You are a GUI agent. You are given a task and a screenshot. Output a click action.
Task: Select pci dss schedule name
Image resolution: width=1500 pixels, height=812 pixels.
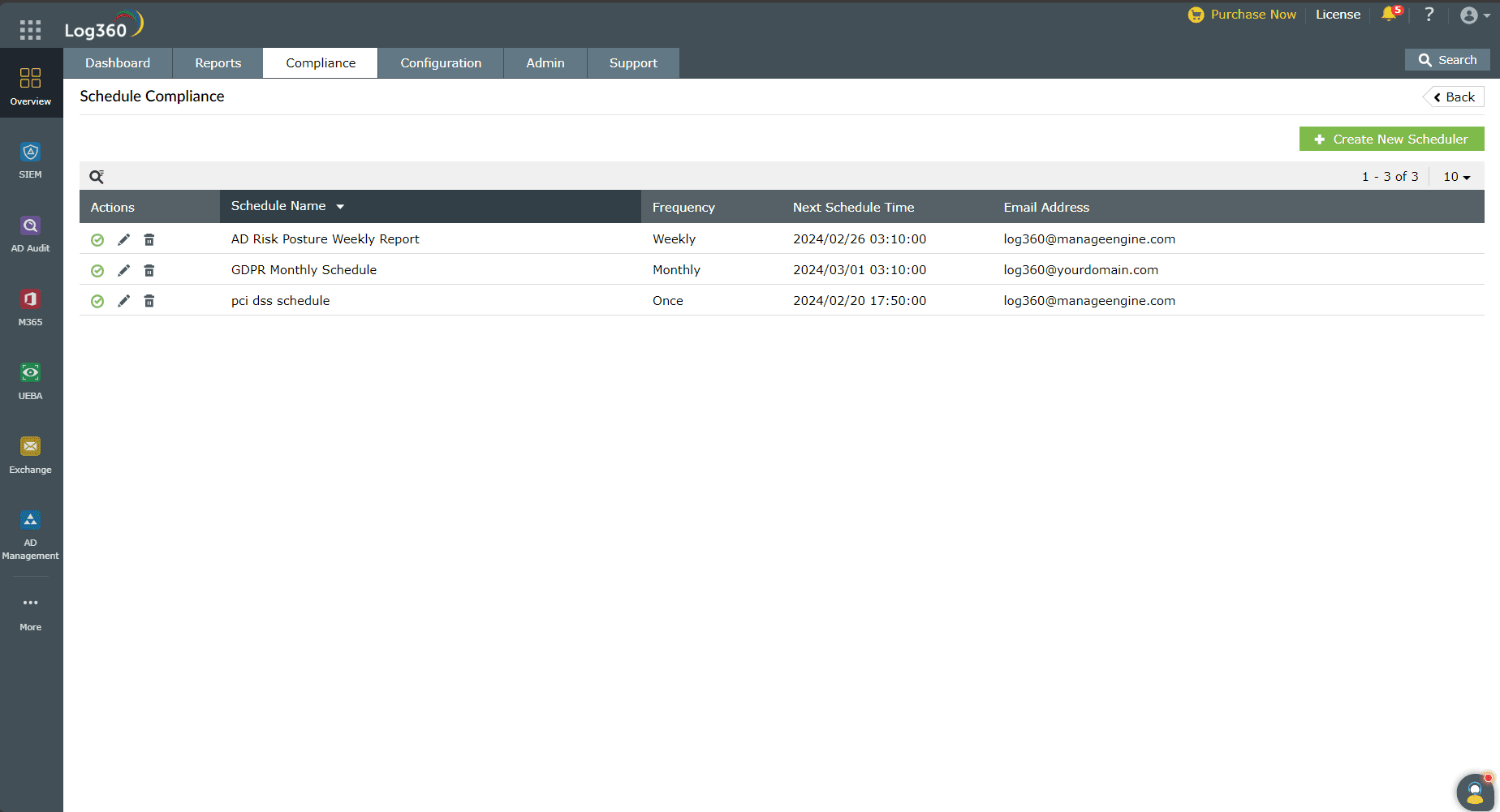click(x=280, y=301)
